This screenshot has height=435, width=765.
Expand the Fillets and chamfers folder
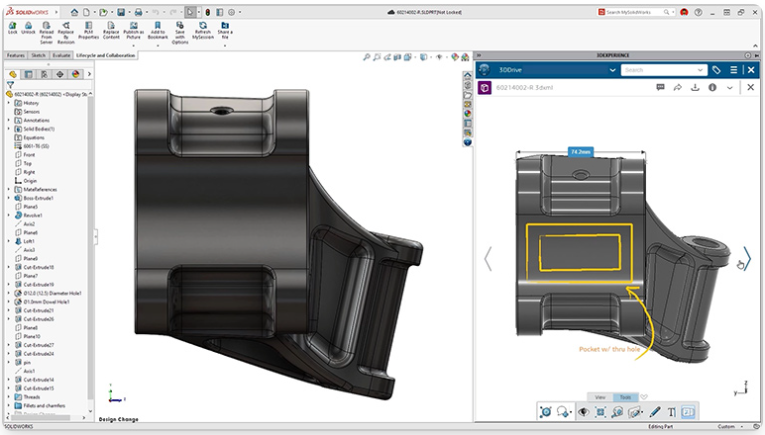(8, 405)
